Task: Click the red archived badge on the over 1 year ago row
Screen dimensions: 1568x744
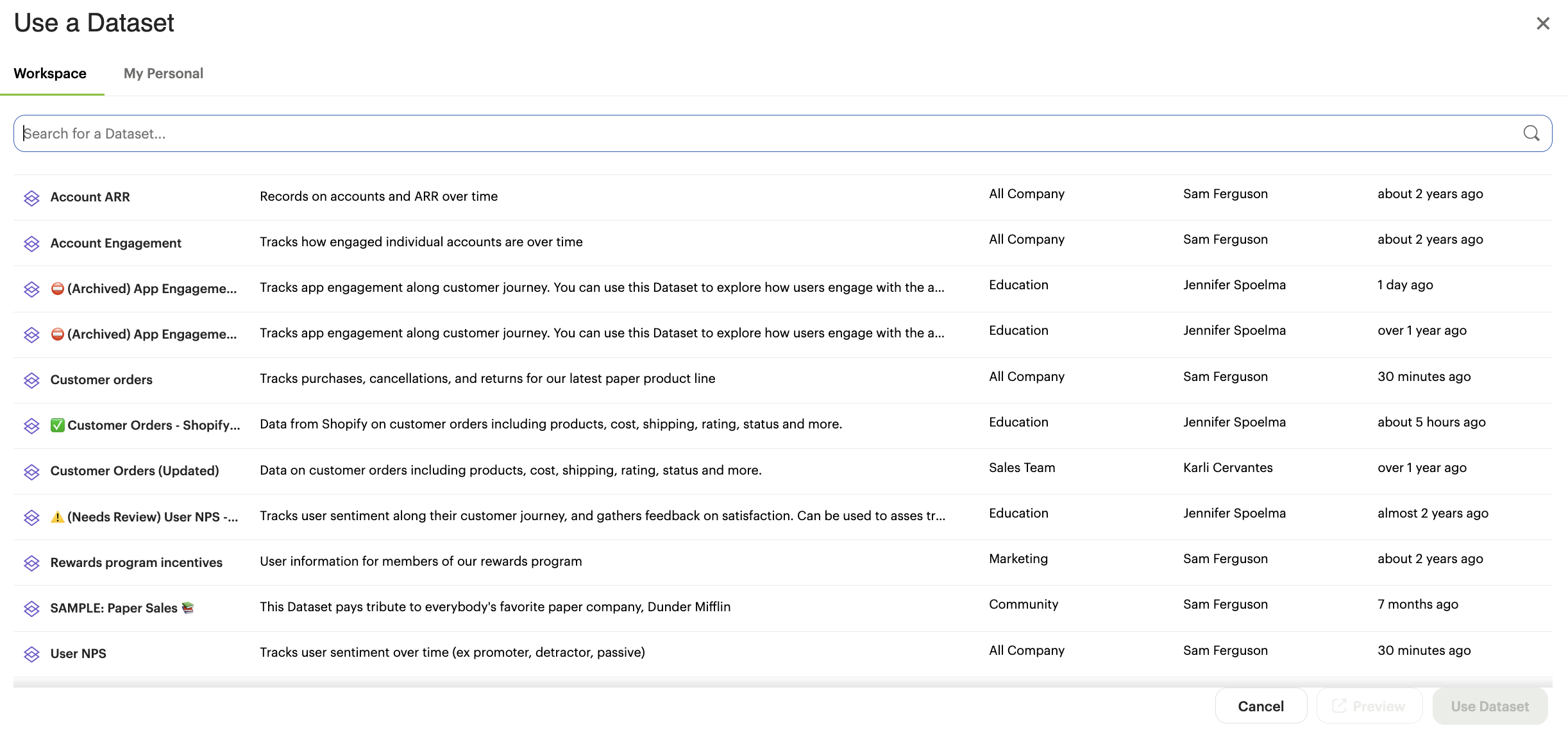Action: tap(57, 334)
